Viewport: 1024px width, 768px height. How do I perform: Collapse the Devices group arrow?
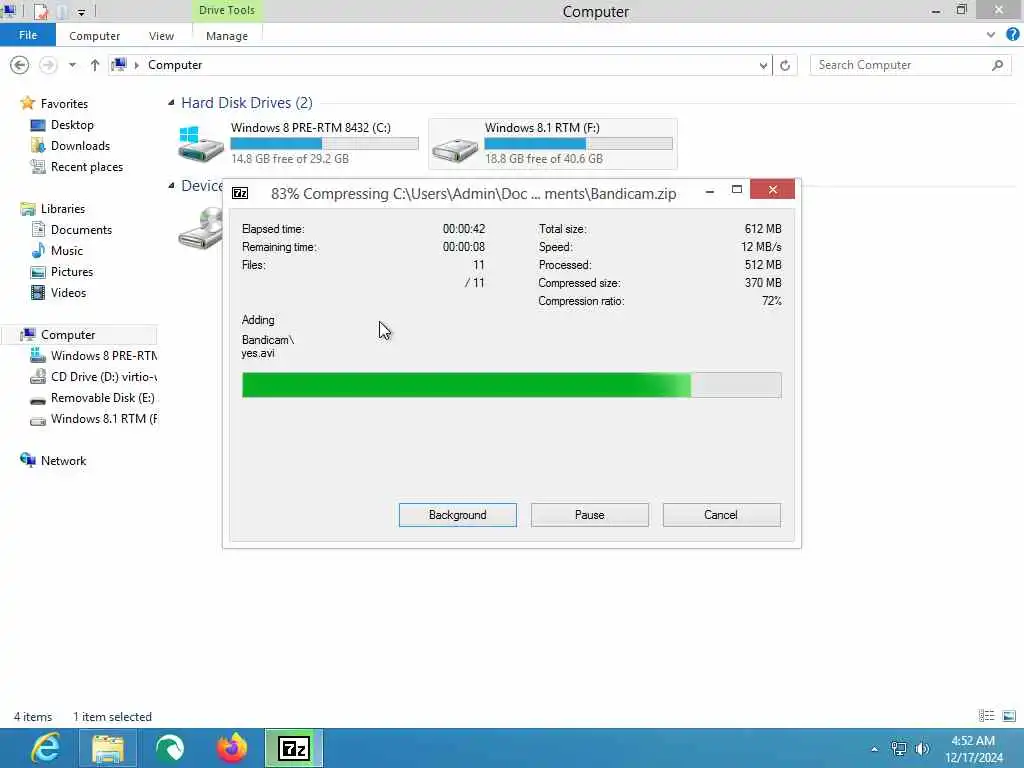[x=171, y=185]
